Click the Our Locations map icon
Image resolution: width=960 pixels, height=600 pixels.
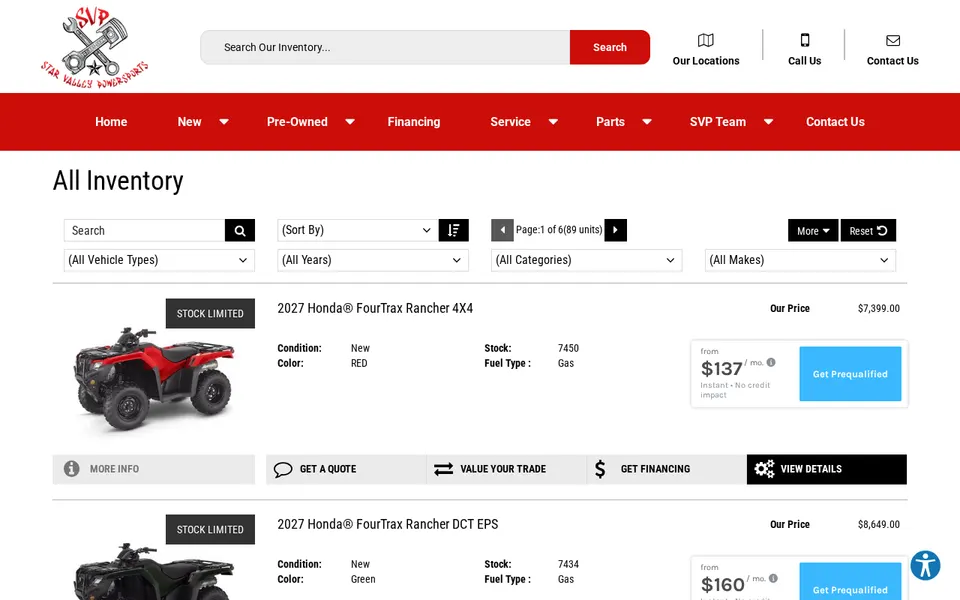click(x=705, y=40)
